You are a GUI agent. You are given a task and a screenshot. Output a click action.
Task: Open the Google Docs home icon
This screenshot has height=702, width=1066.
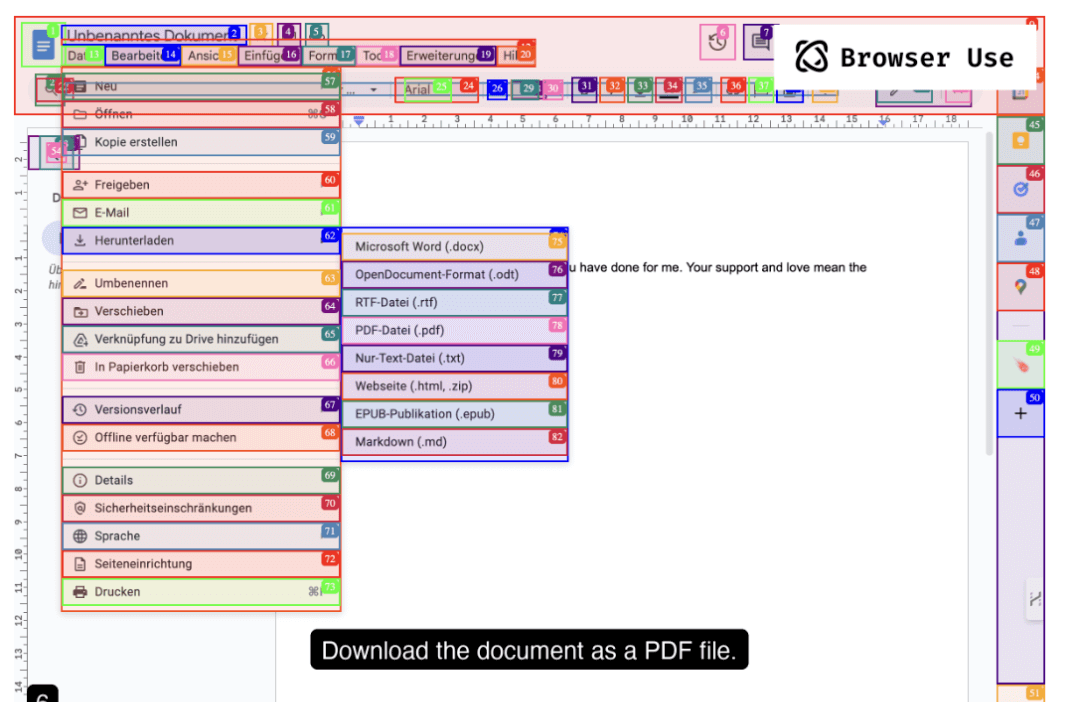click(42, 45)
